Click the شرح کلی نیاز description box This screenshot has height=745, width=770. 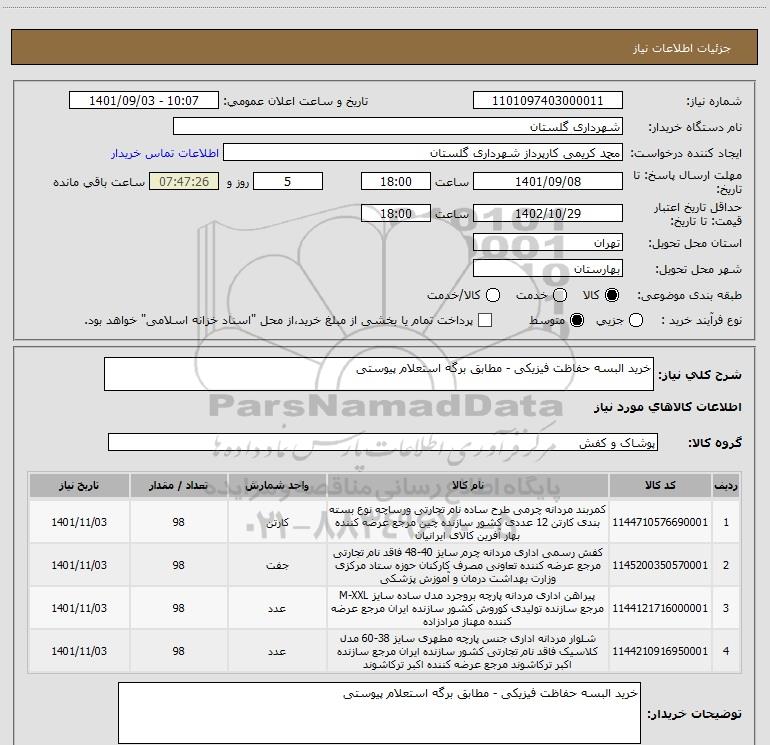coord(379,374)
